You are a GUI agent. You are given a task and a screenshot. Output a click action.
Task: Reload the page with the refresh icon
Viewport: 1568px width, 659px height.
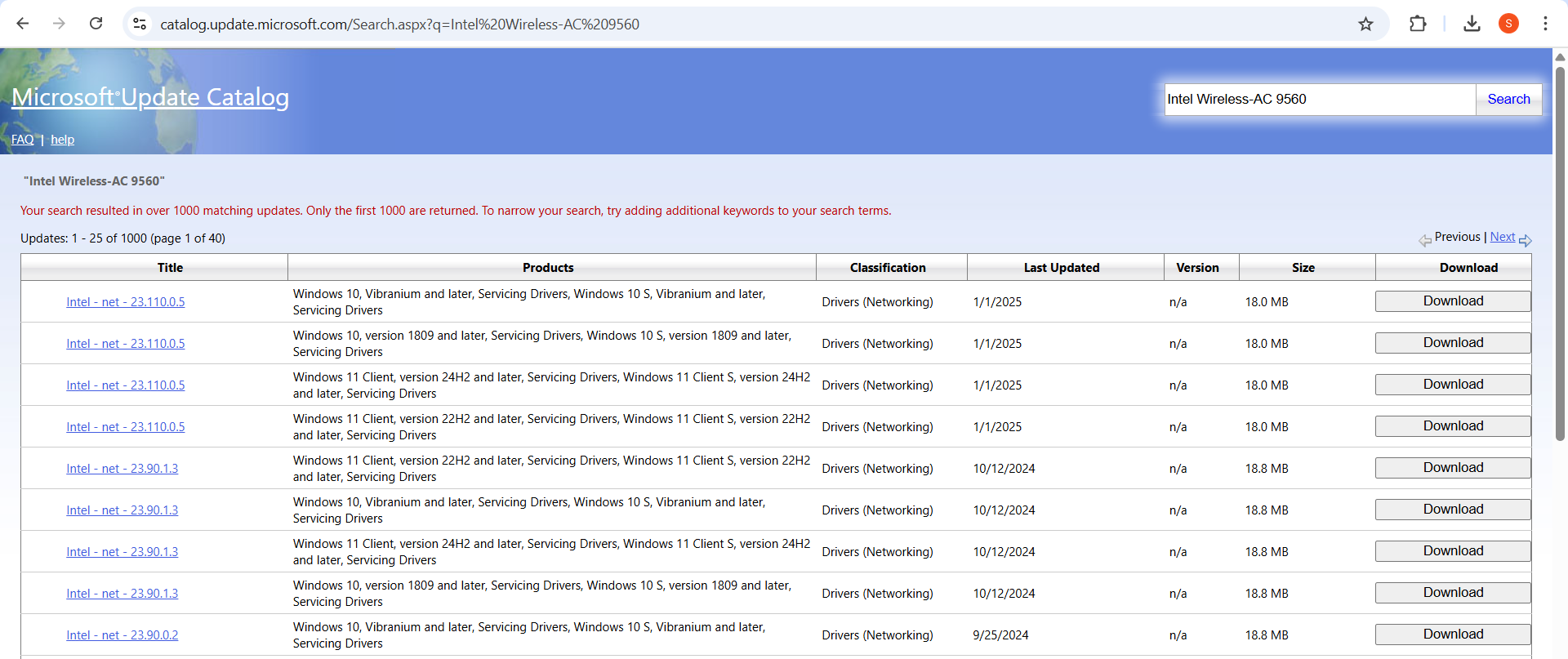tap(96, 24)
